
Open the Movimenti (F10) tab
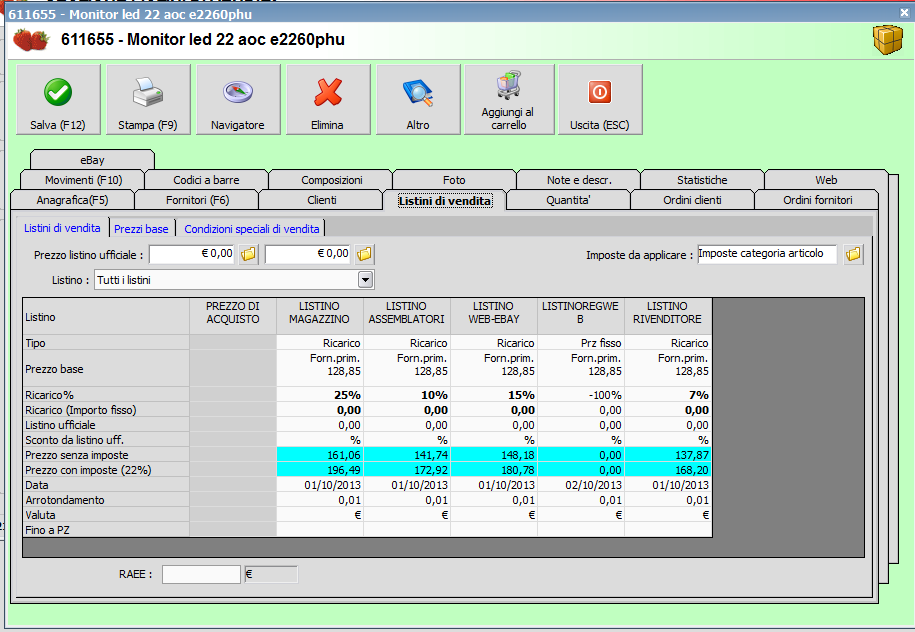coord(83,180)
